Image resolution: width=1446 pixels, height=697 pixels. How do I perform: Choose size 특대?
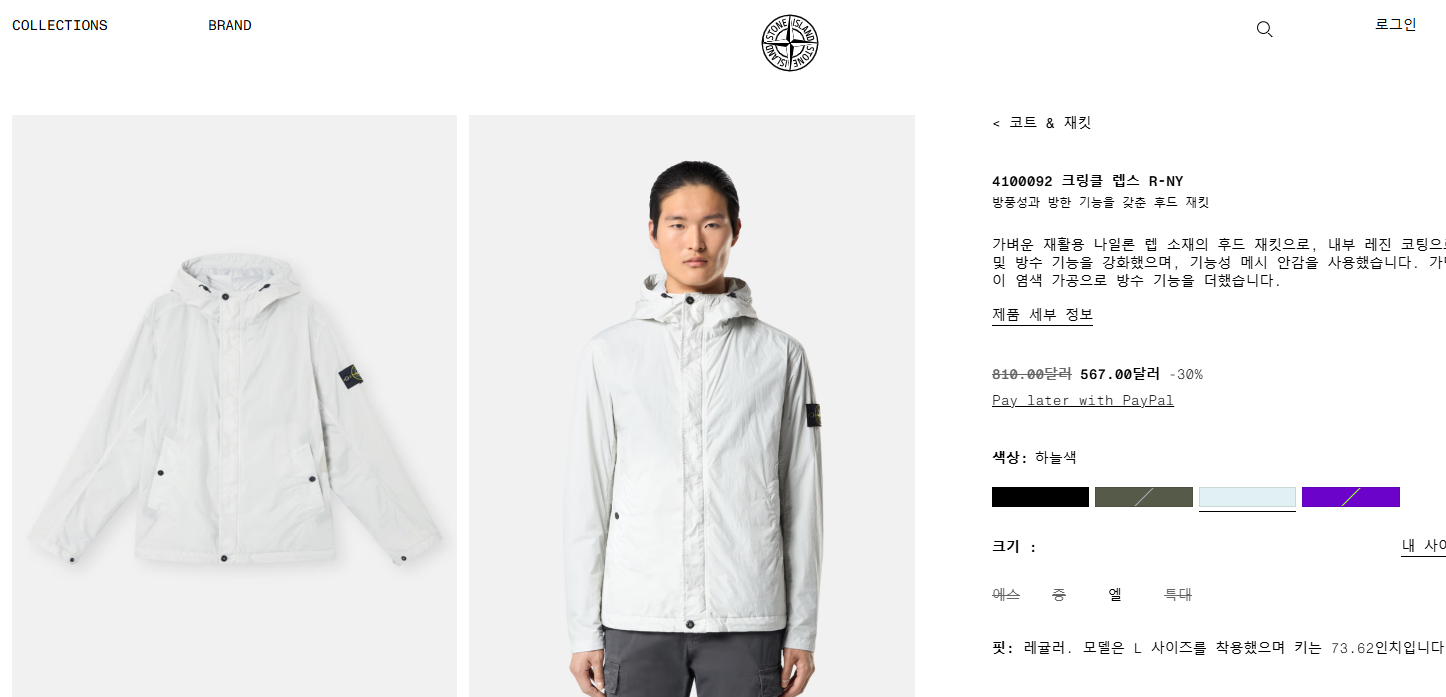pyautogui.click(x=1178, y=595)
